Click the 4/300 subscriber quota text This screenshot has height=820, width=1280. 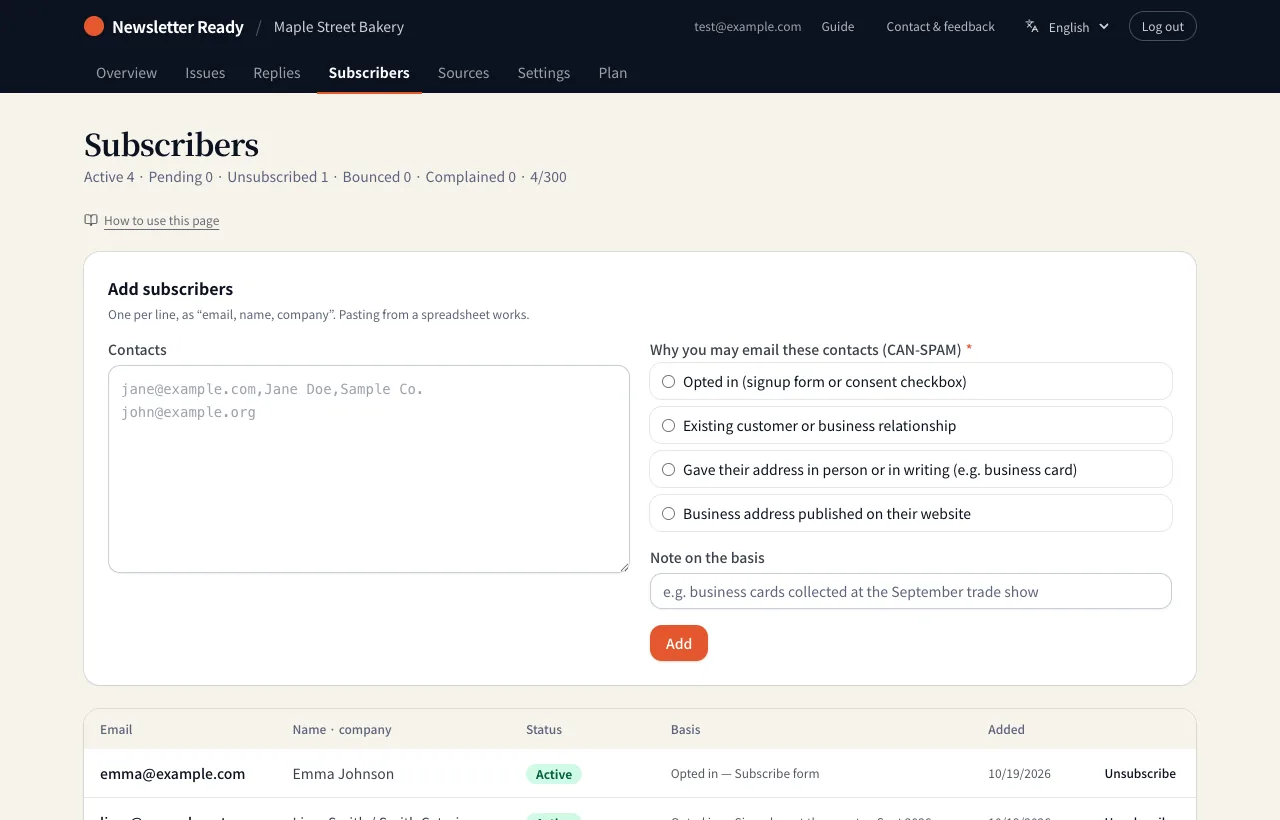(548, 177)
